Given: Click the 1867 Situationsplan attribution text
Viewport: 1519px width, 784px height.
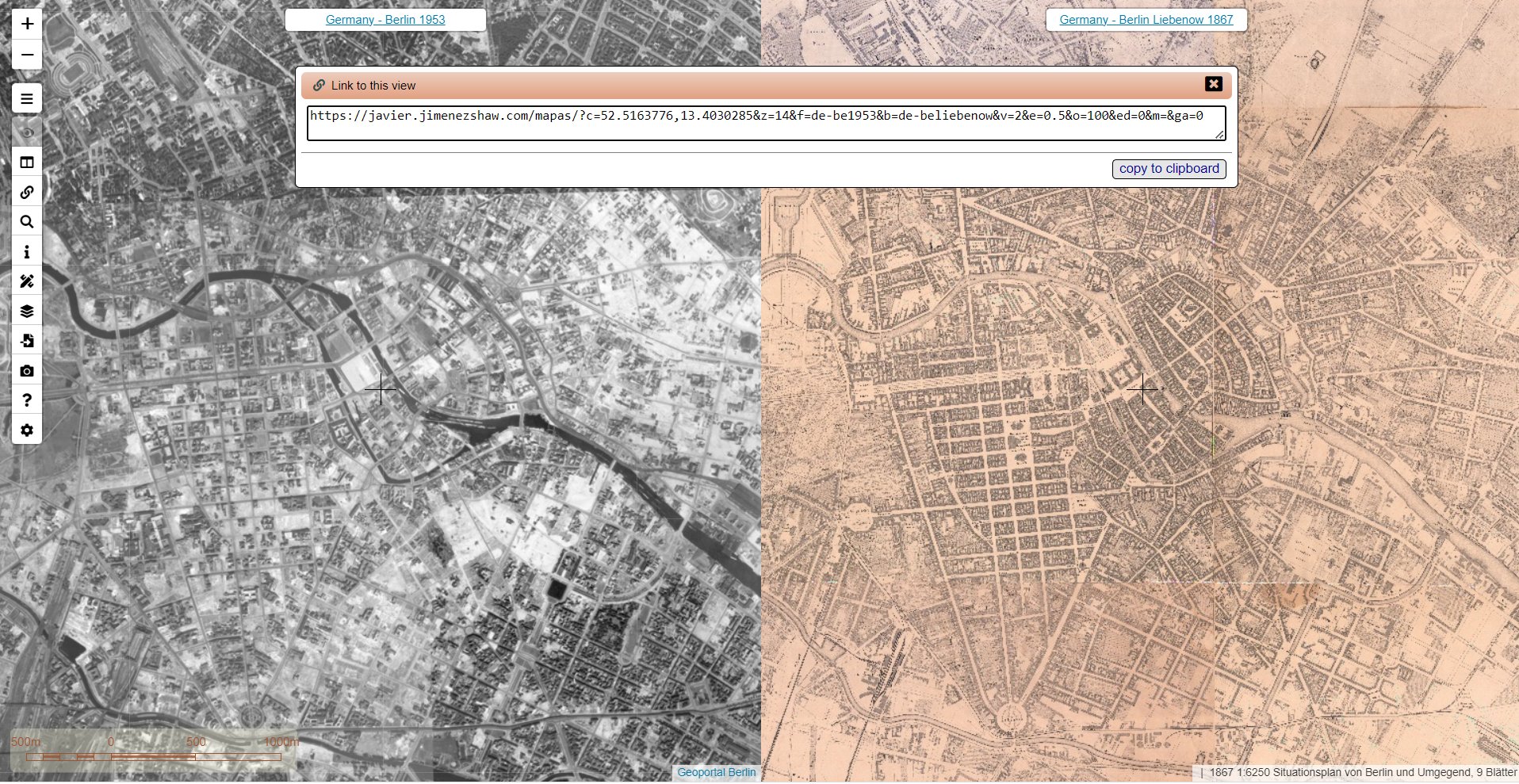Looking at the screenshot, I should tap(1363, 772).
